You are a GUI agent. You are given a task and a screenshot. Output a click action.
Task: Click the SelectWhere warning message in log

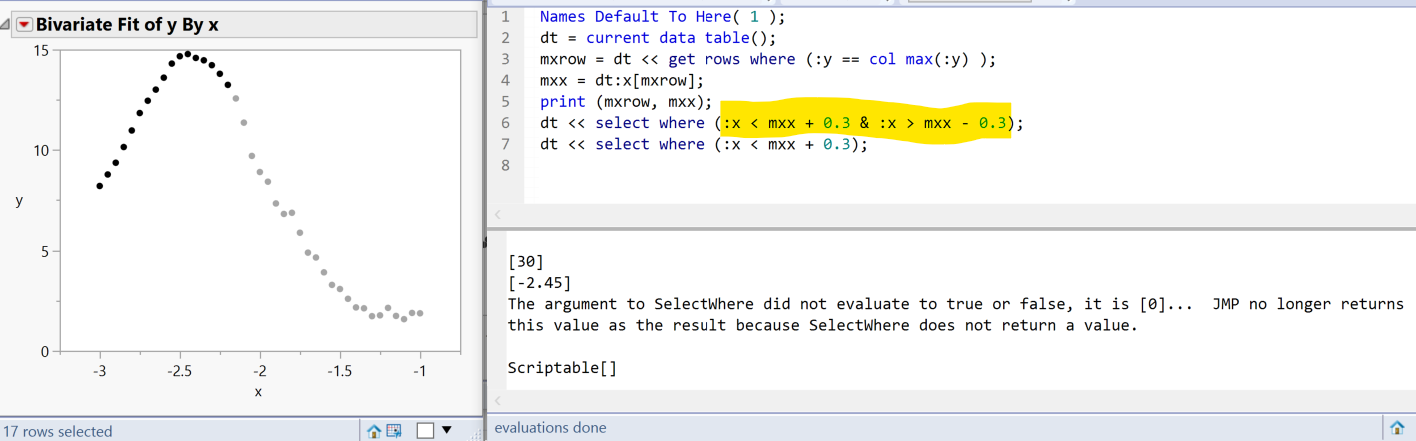955,314
